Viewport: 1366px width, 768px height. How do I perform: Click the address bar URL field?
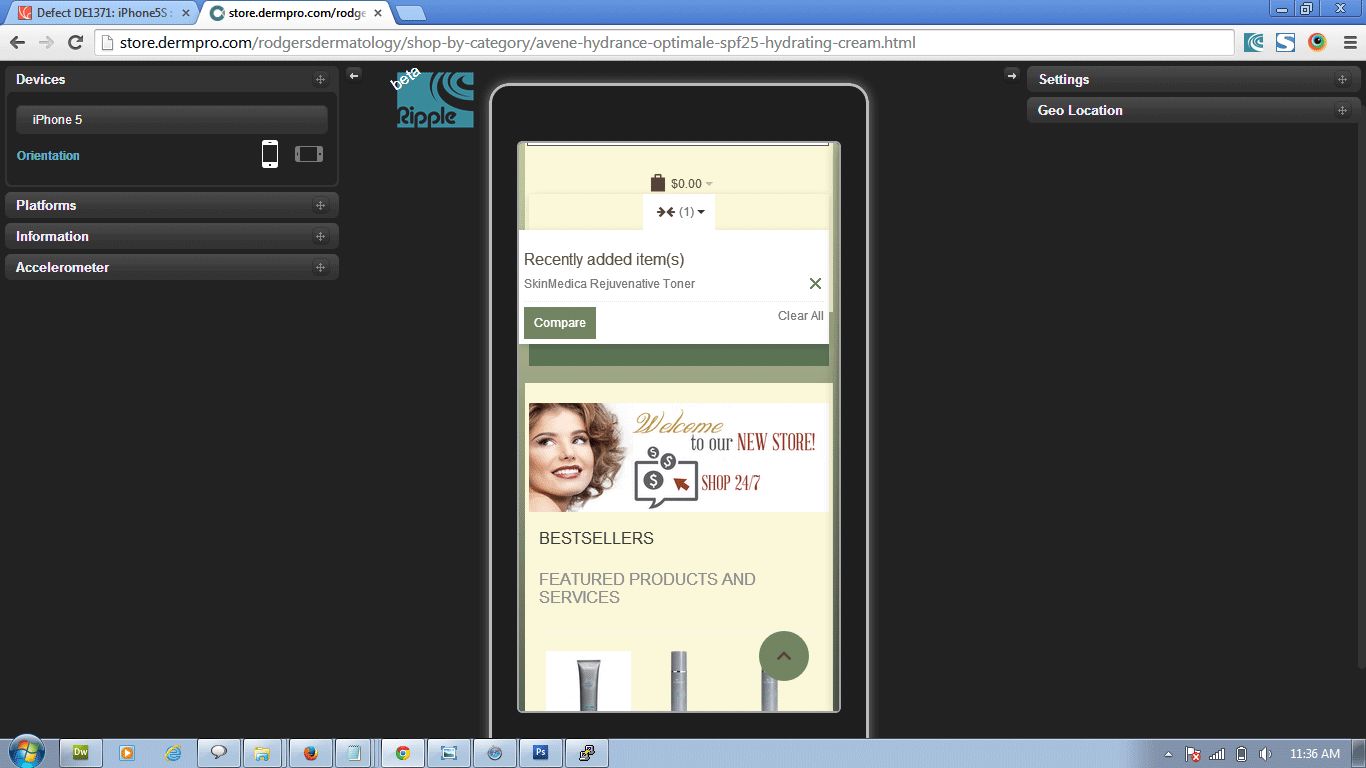tap(665, 42)
